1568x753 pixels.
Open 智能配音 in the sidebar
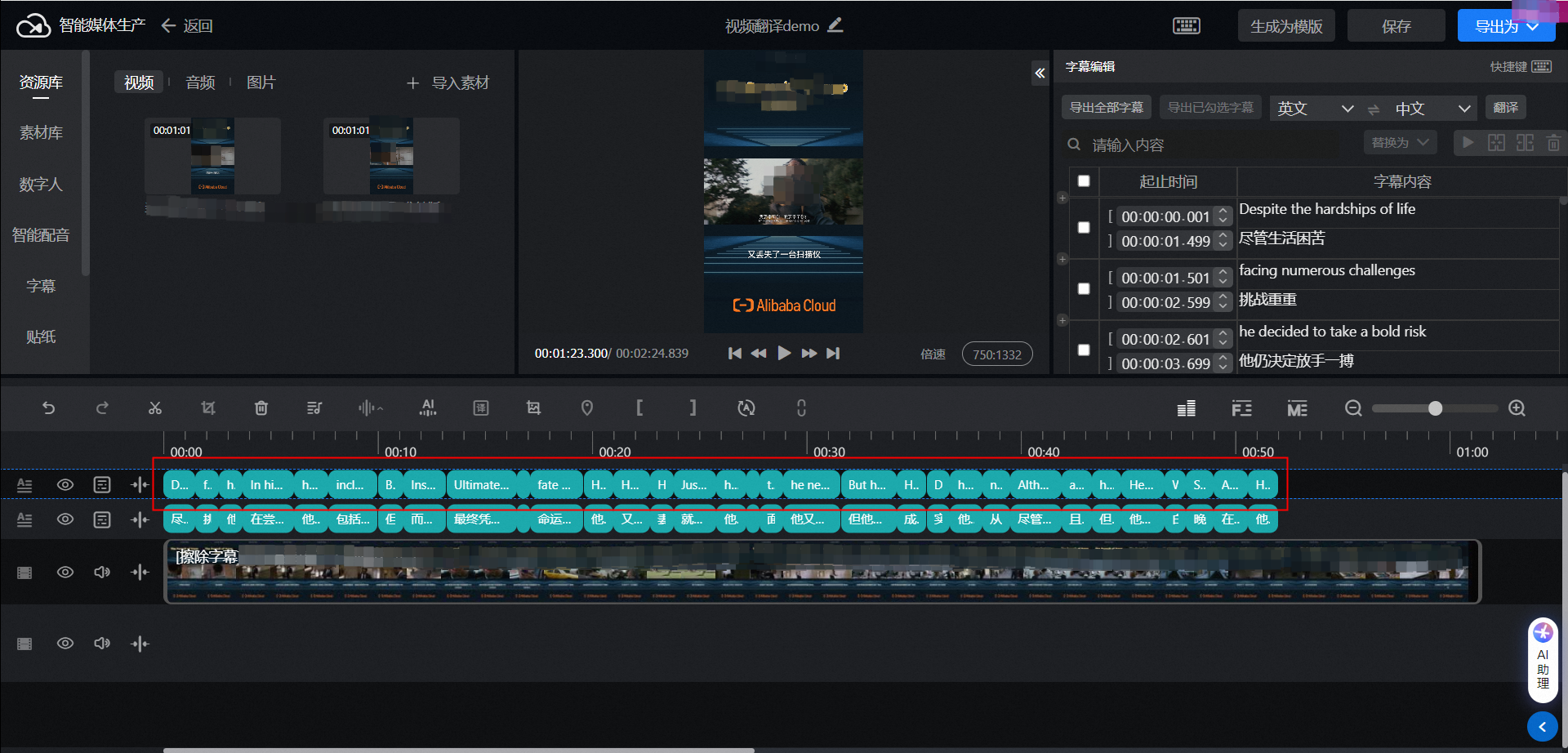[x=41, y=235]
